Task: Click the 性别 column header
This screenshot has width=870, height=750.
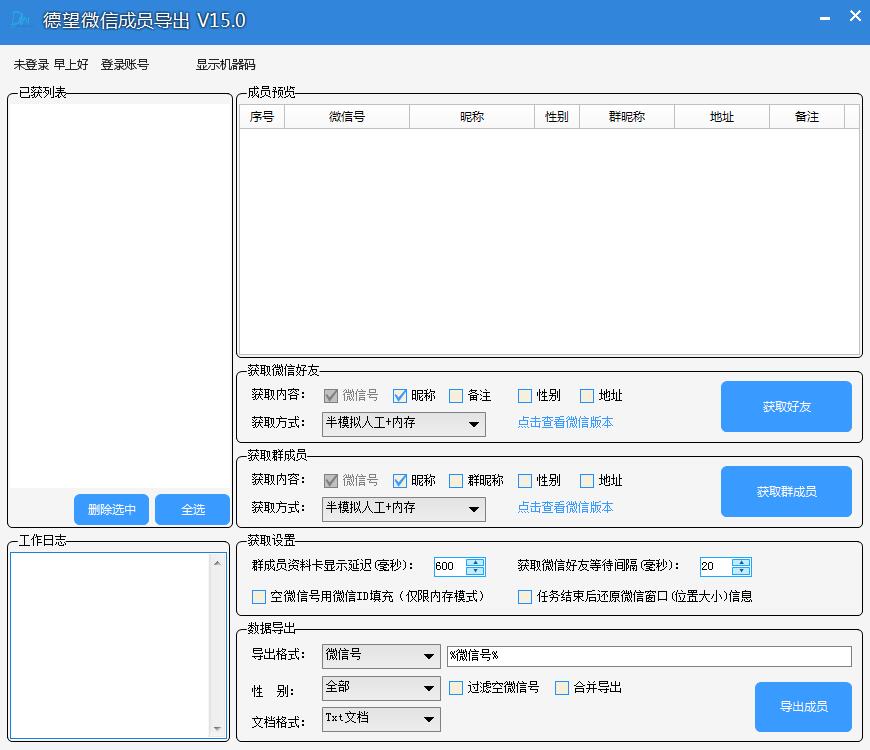Action: coord(557,116)
